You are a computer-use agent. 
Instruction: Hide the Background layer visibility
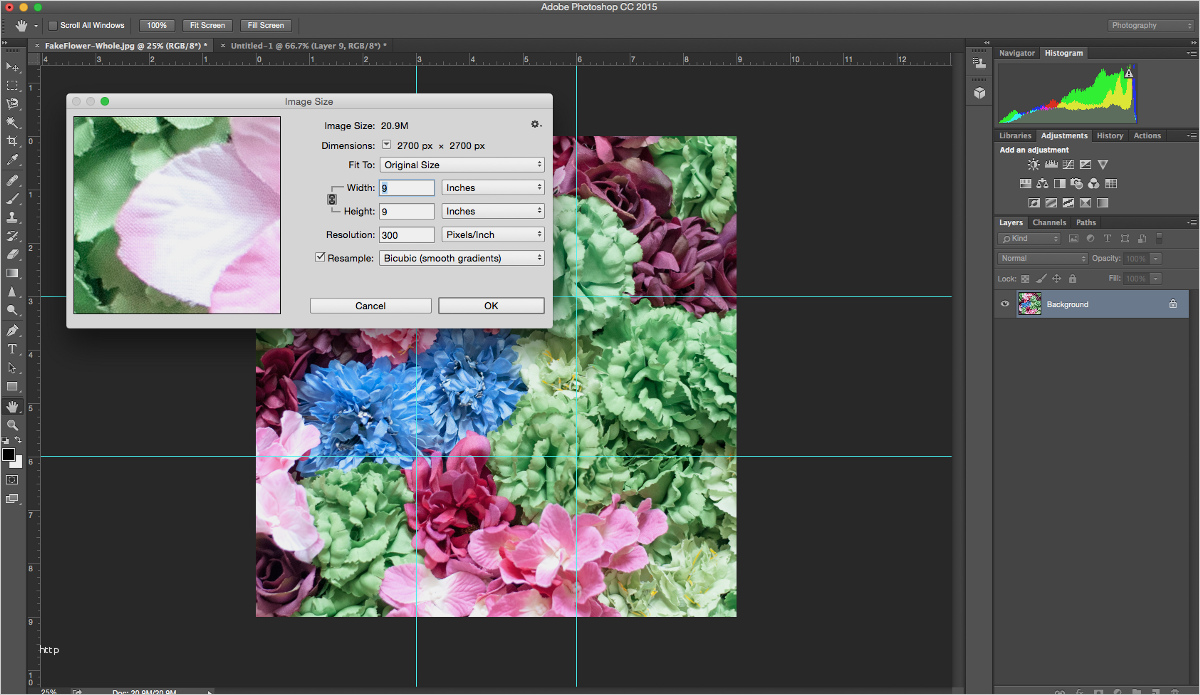tap(1004, 304)
